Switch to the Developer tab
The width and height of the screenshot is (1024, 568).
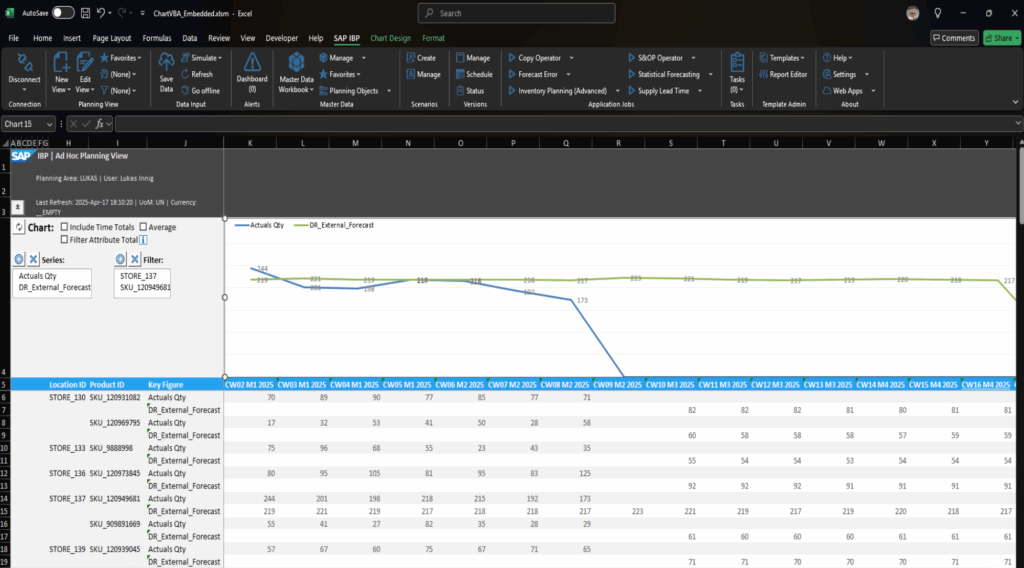pyautogui.click(x=281, y=38)
